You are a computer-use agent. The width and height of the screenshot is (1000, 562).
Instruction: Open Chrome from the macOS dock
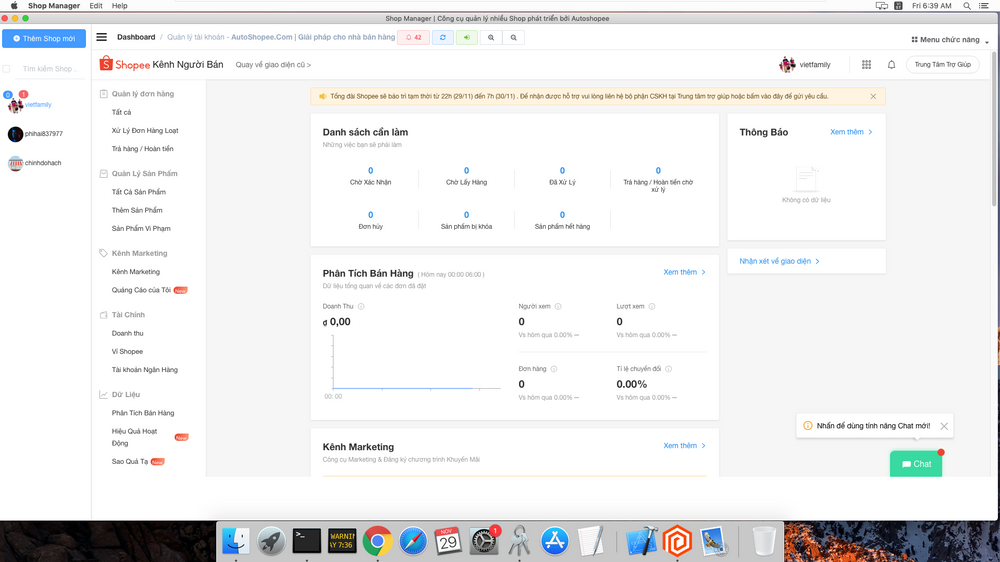pos(377,541)
